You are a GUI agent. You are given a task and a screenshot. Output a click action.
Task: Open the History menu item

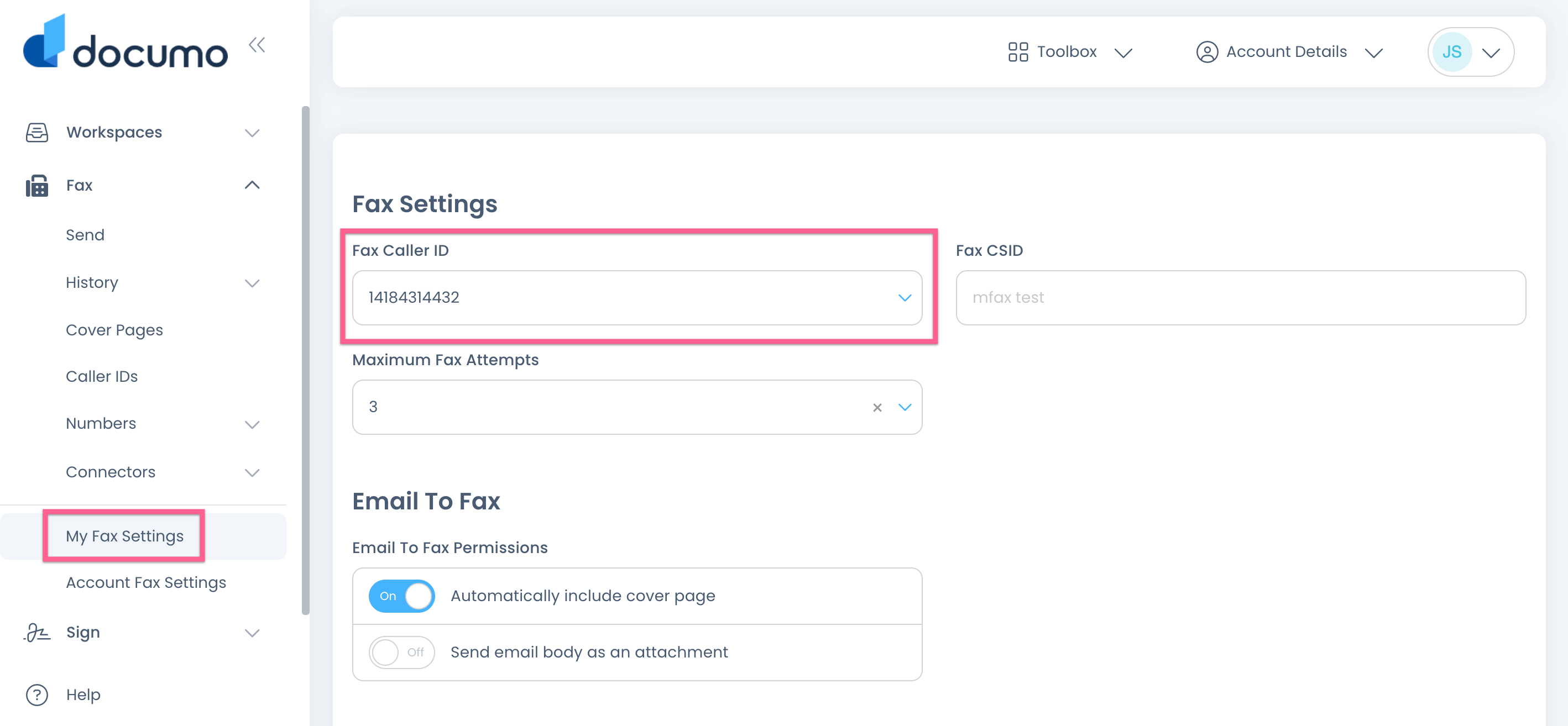click(x=92, y=283)
